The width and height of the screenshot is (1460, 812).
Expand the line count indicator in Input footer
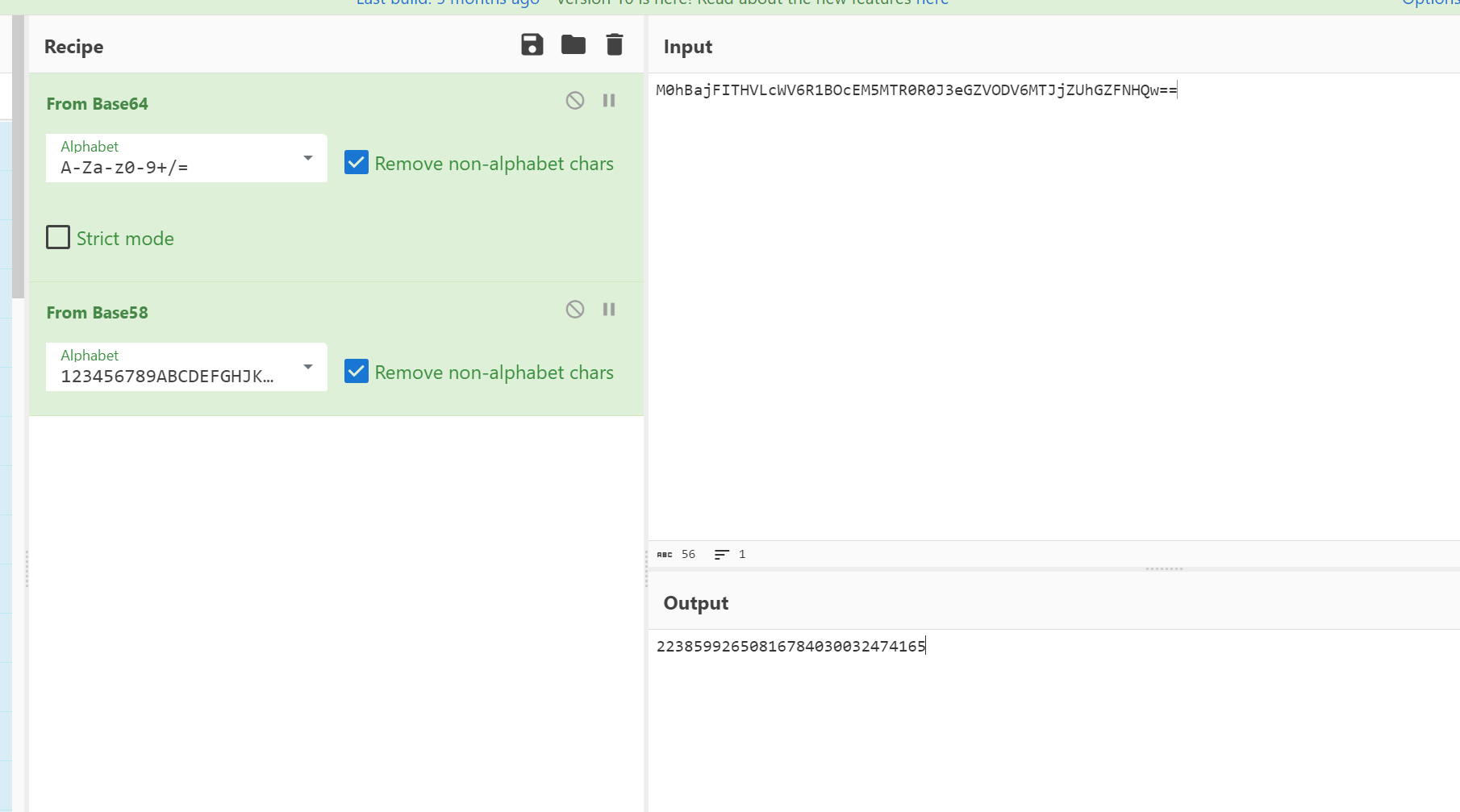point(724,554)
